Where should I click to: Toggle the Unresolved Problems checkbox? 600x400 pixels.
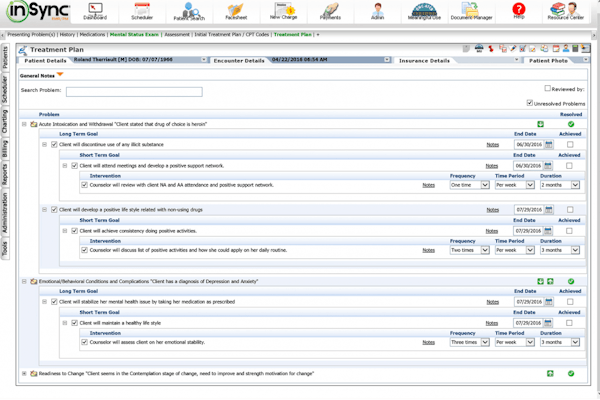530,103
